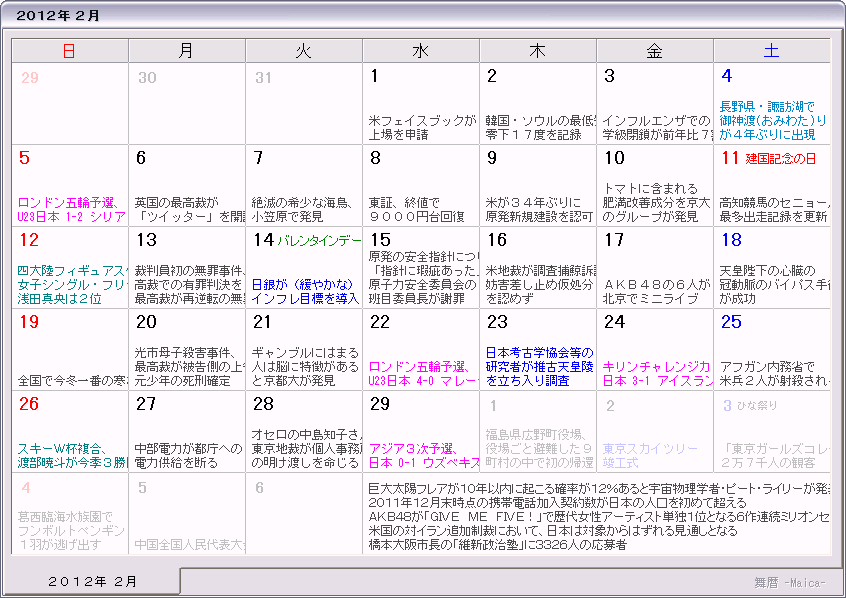Click the 巨大太陽フレア memo line
The width and height of the screenshot is (846, 598).
coord(599,489)
